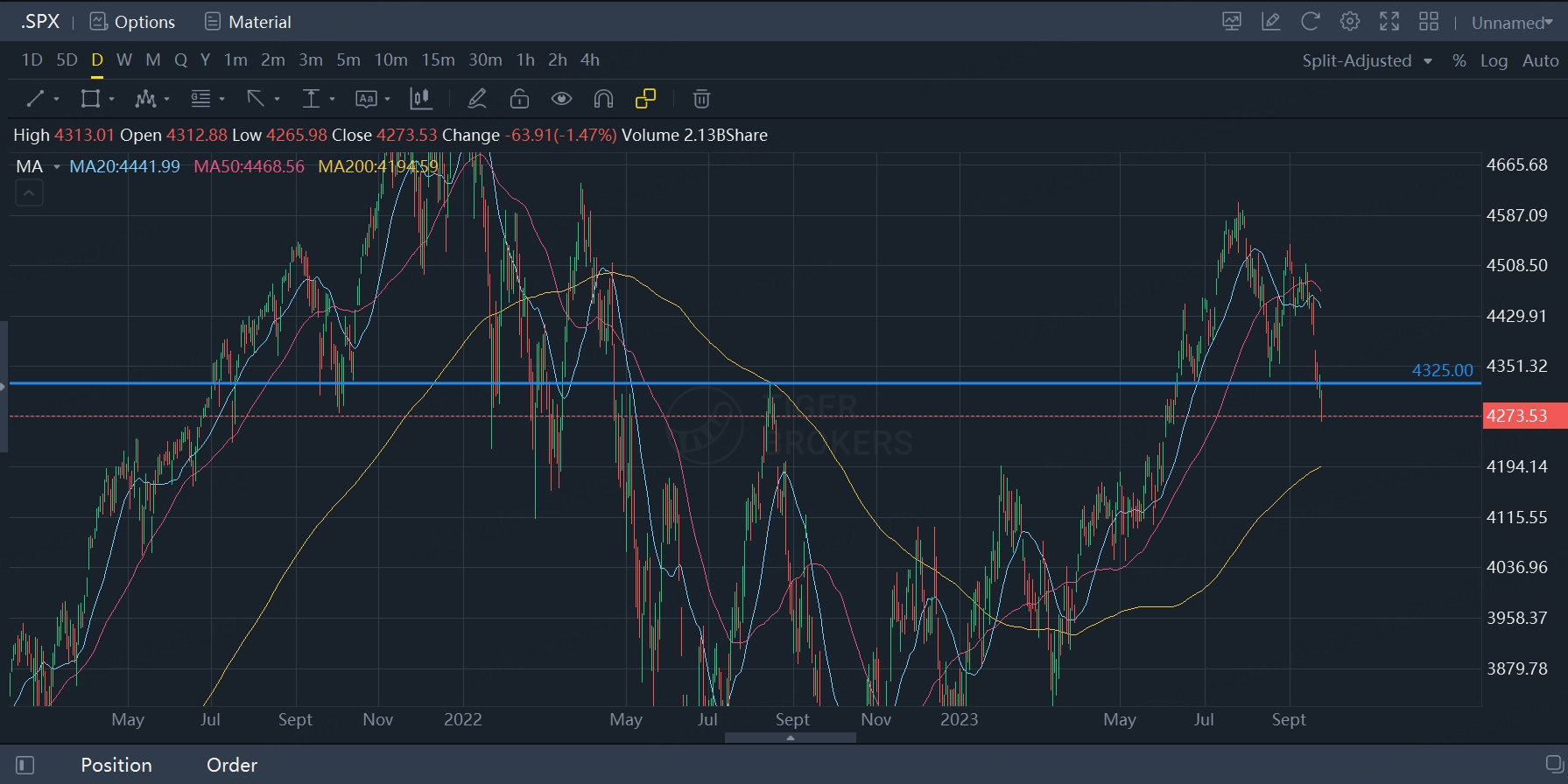The image size is (1568, 784).
Task: Click the candlestick chart type icon
Action: tap(421, 99)
